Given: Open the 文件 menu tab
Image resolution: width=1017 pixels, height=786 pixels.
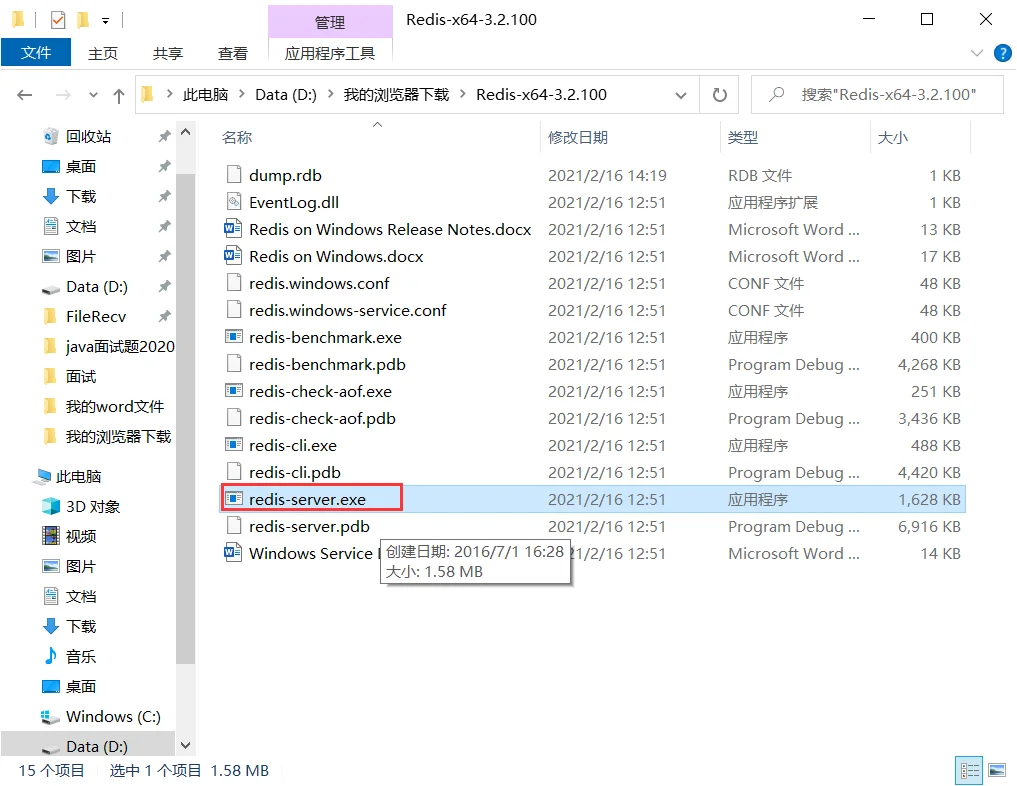Looking at the screenshot, I should [x=36, y=53].
